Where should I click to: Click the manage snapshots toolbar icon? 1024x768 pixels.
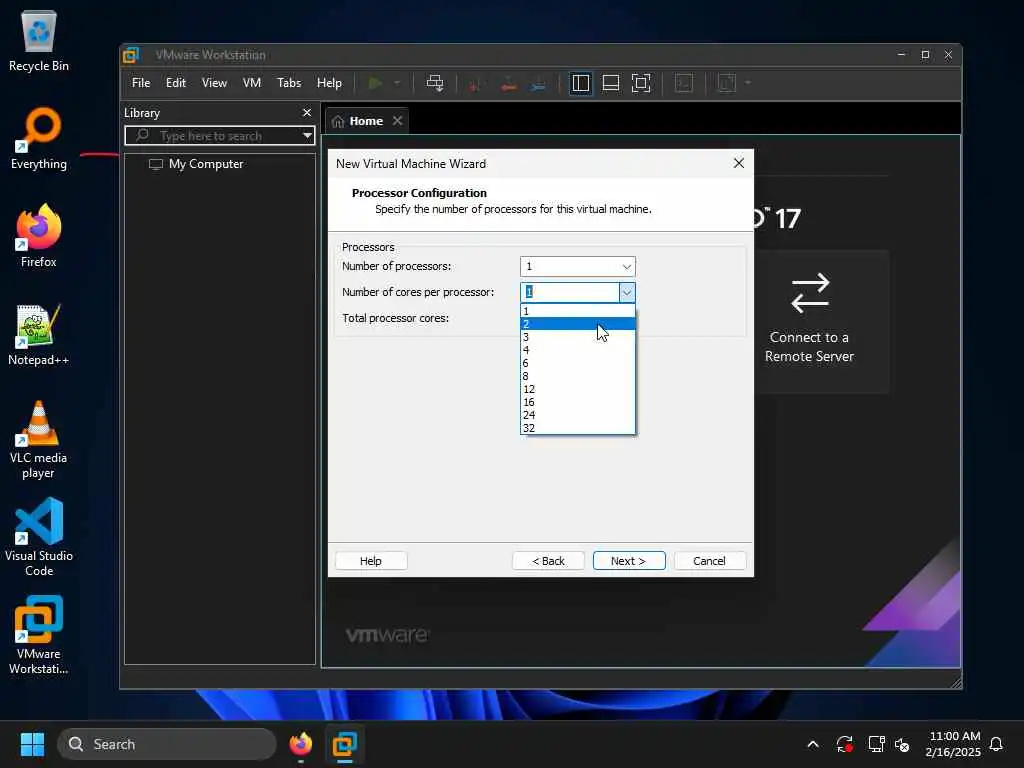[x=538, y=83]
